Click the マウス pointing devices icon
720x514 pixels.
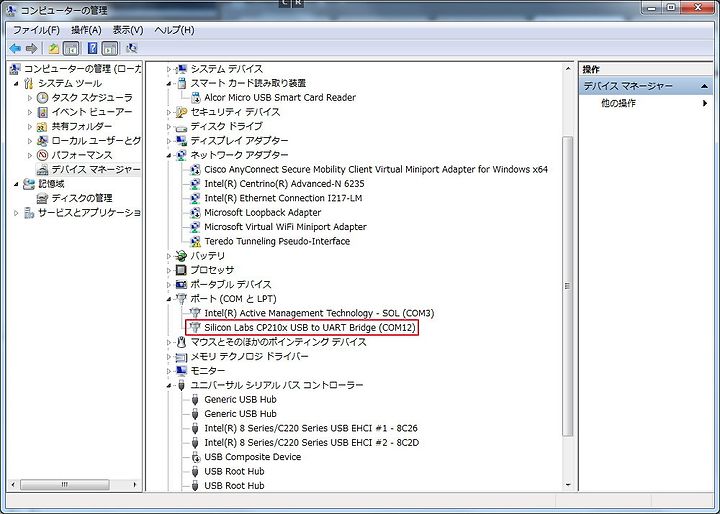click(x=182, y=342)
